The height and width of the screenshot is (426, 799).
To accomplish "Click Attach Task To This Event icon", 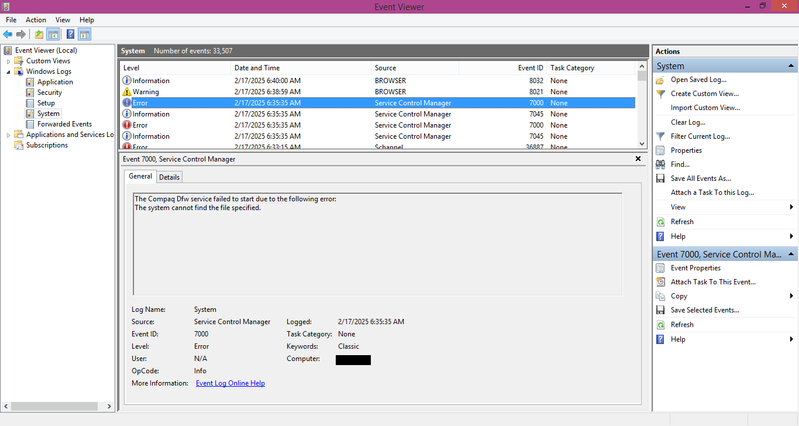I will (660, 282).
